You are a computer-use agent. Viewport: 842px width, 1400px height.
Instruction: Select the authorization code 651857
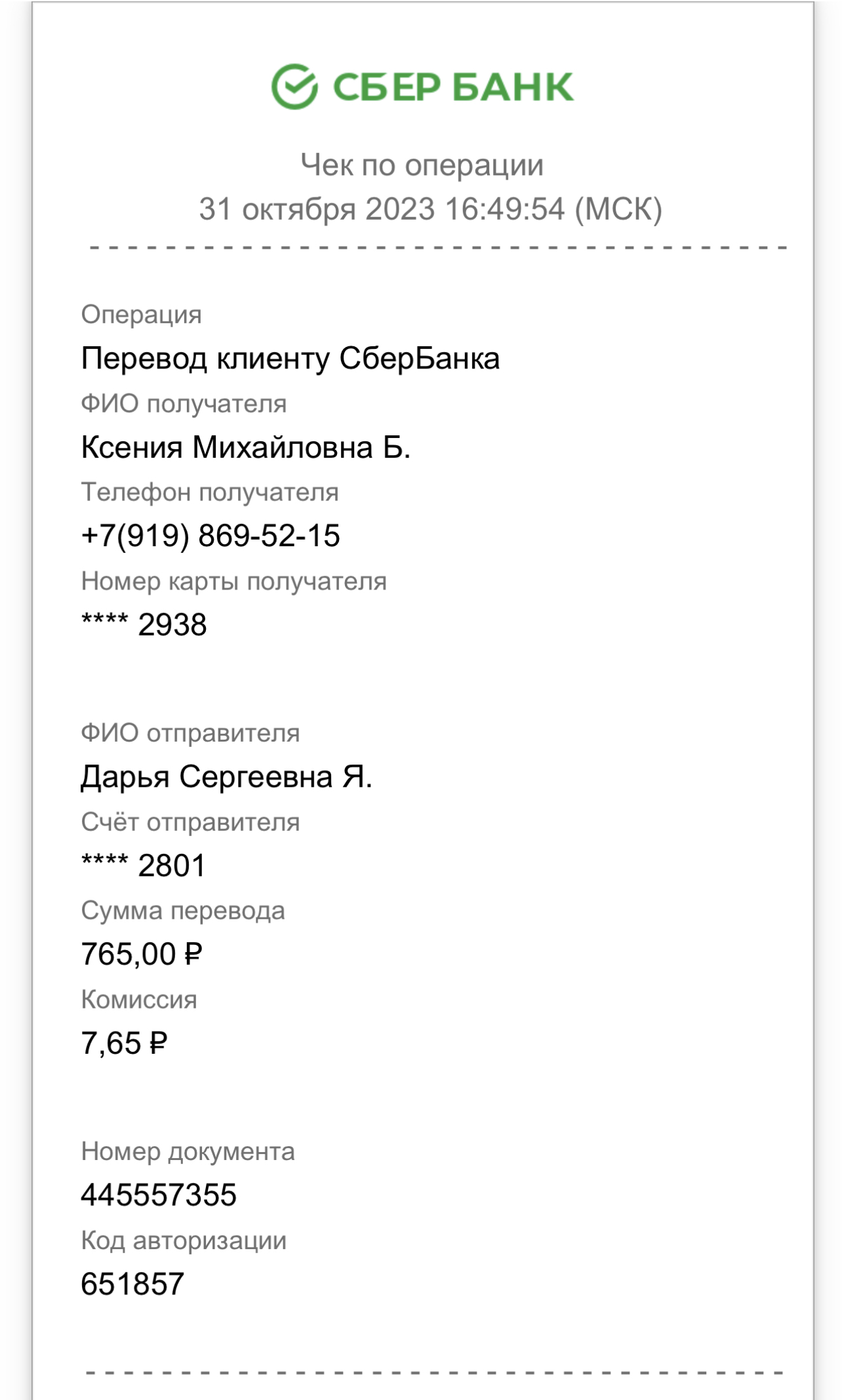132,1284
